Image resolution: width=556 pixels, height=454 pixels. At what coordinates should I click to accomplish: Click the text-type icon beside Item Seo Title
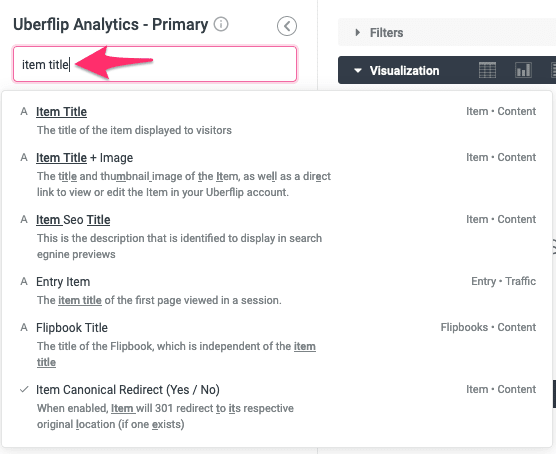(x=24, y=220)
